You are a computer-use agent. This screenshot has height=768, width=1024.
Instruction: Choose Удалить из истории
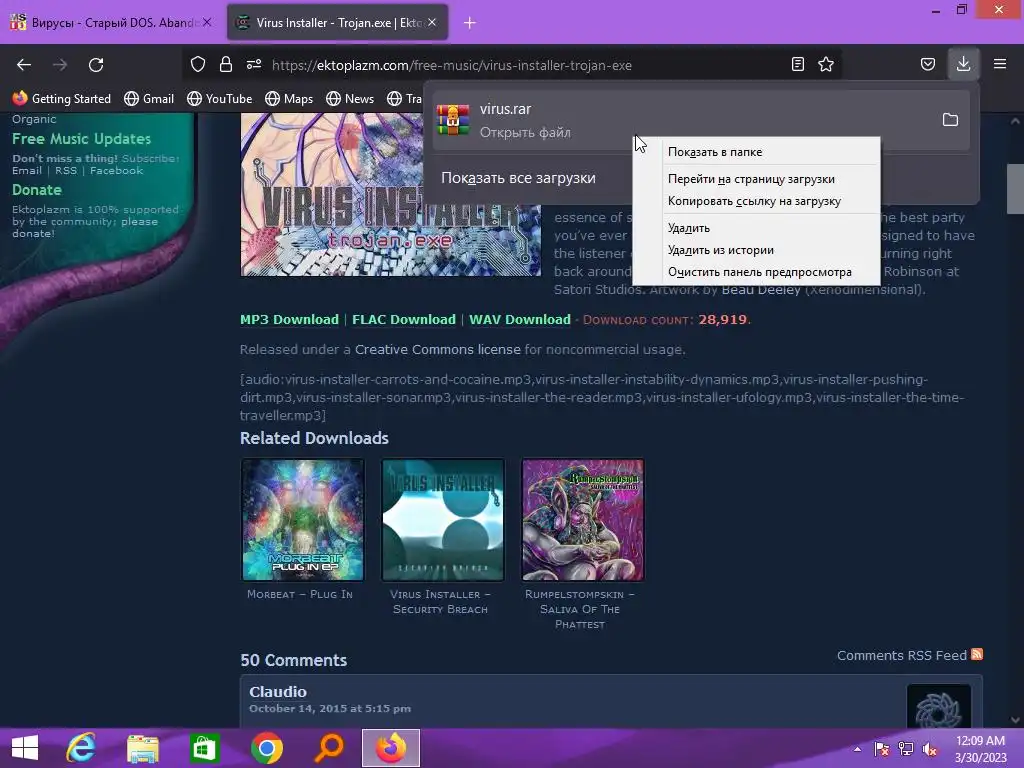tap(756, 250)
